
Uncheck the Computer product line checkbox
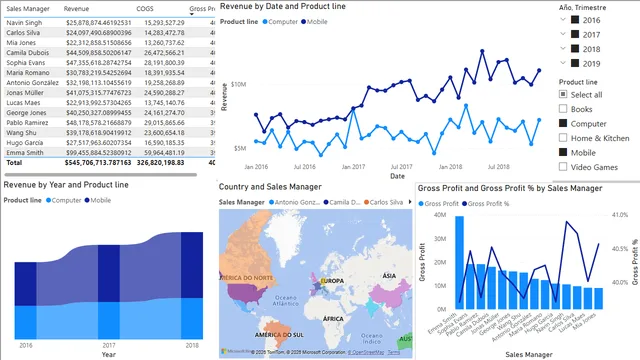pos(563,123)
